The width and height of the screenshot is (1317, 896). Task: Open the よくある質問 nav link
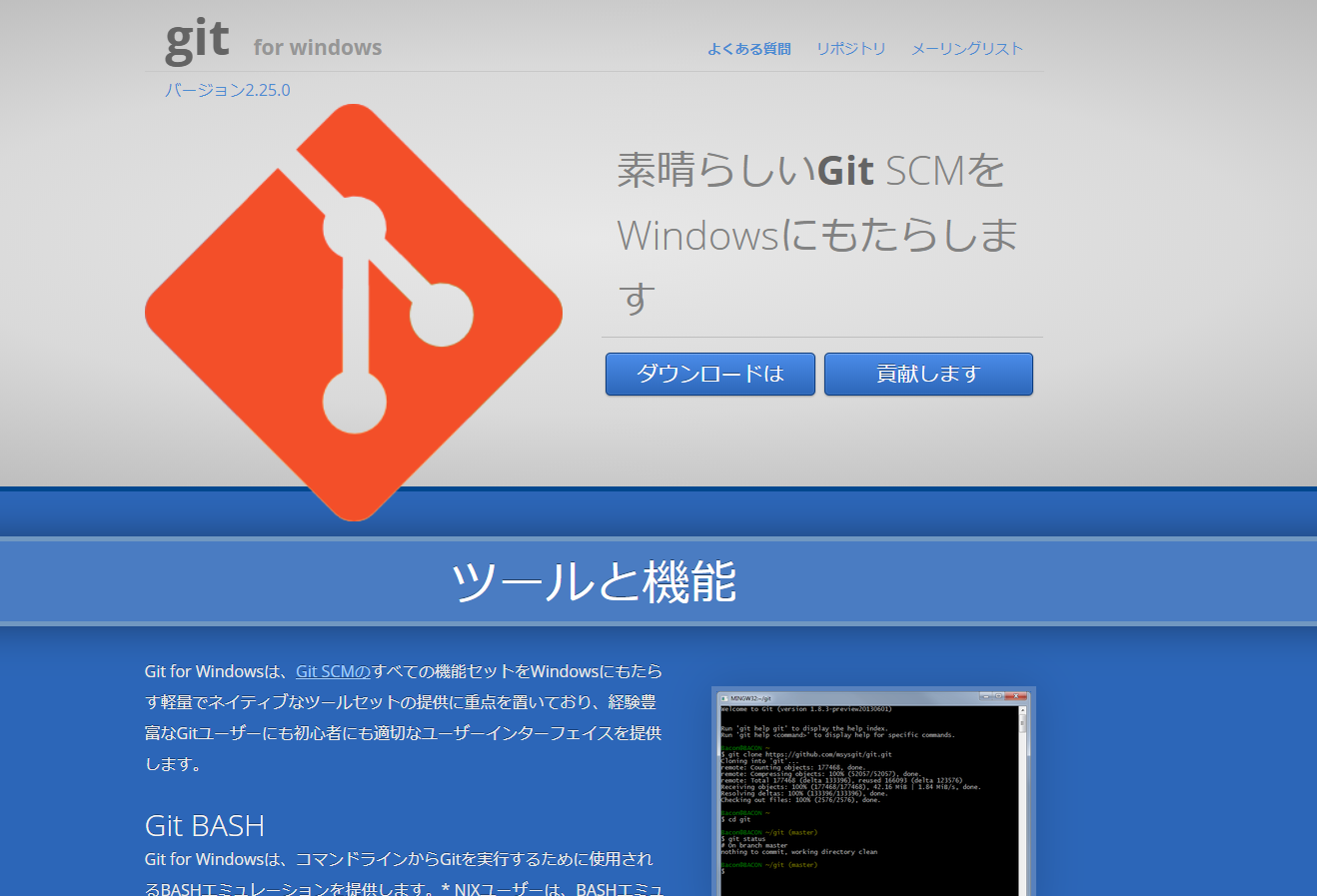click(749, 49)
